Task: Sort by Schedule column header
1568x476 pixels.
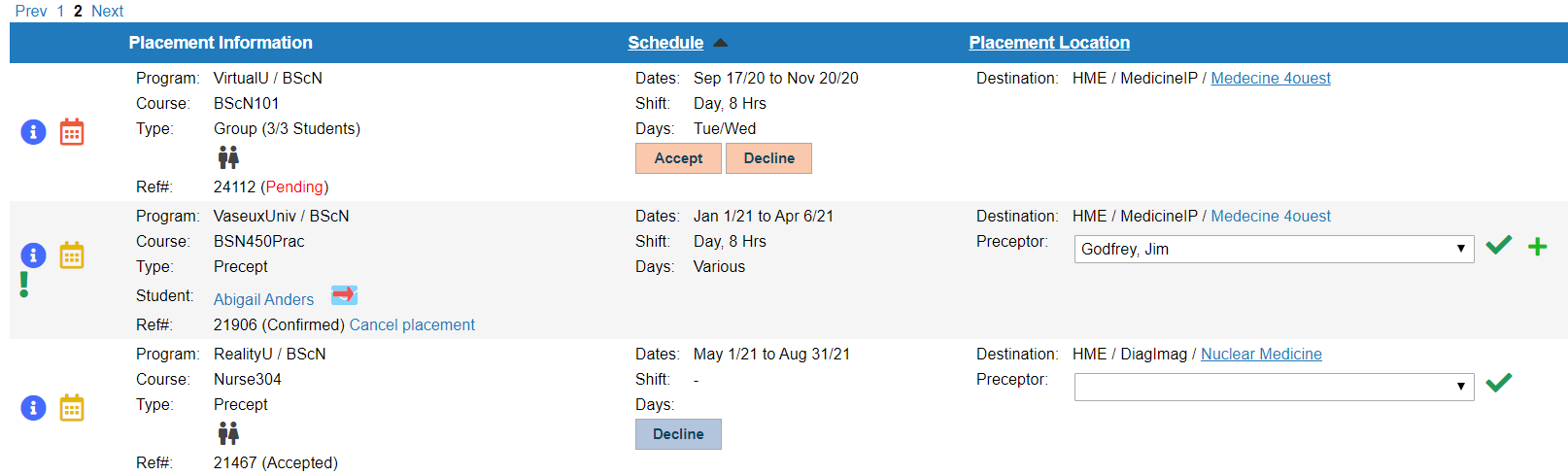Action: click(665, 43)
